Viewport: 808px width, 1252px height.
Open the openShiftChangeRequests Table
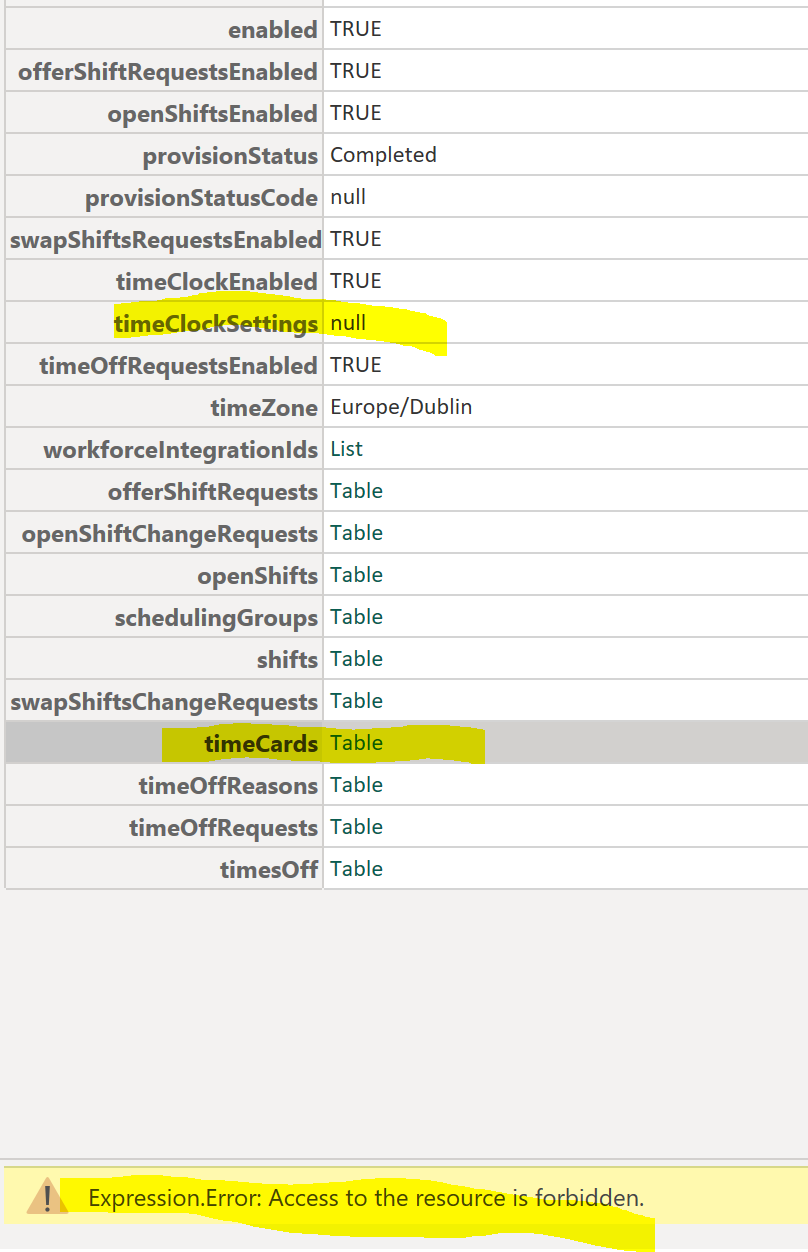356,532
